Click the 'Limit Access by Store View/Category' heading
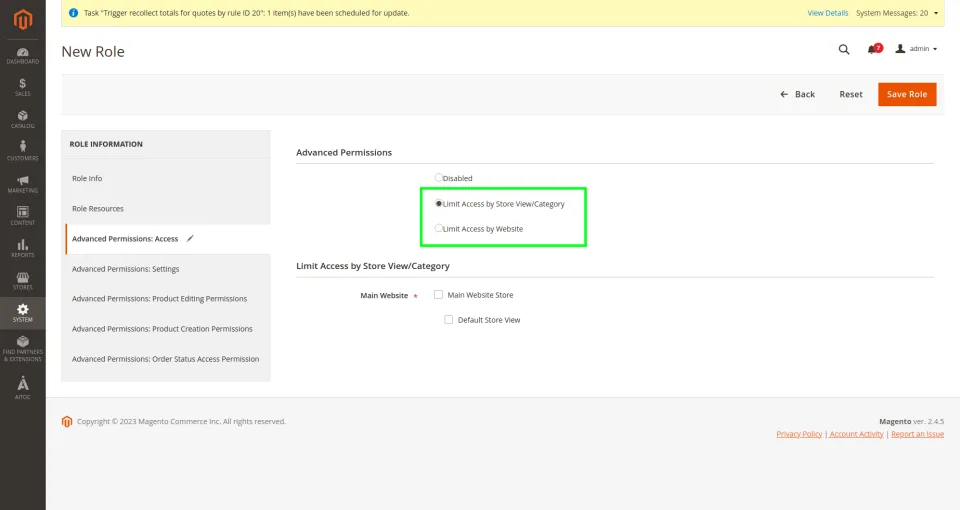The image size is (960, 510). (373, 266)
